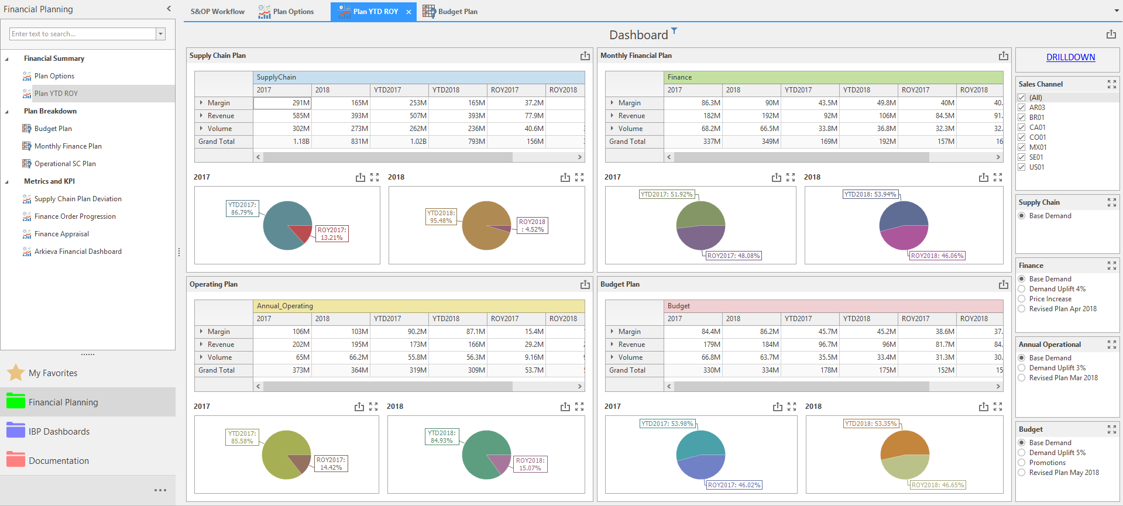Maximize the Sales Channel filter panel

1112,84
